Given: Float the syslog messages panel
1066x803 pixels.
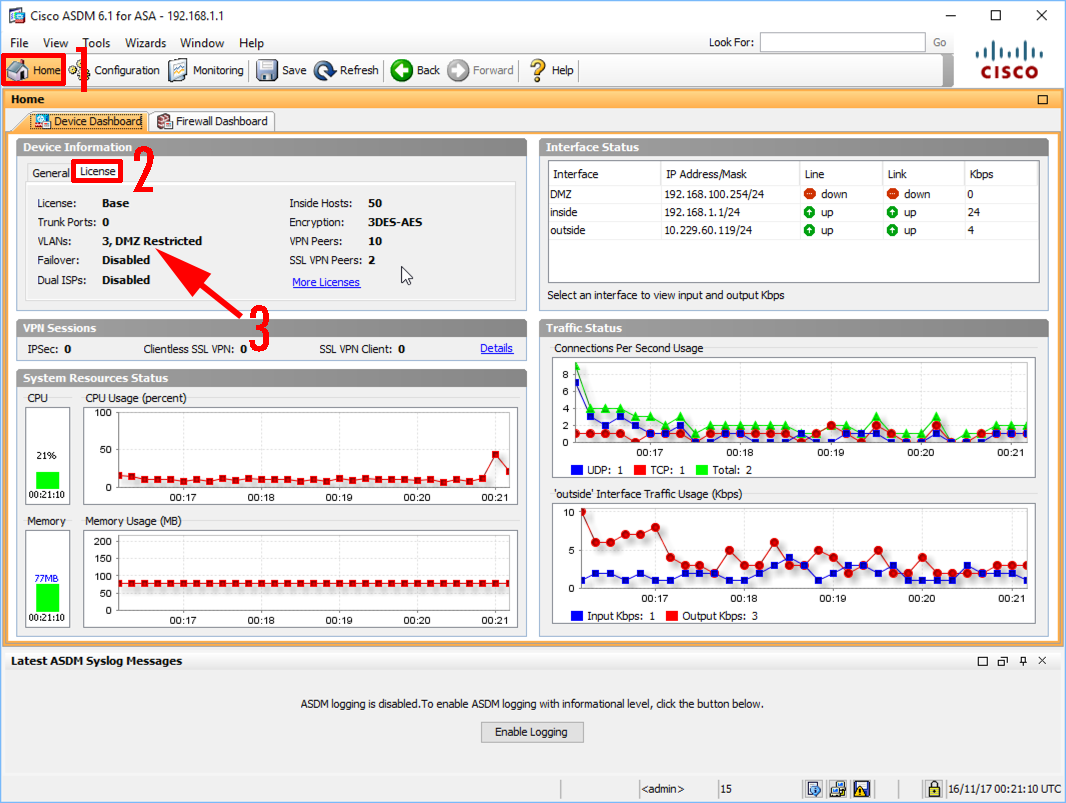Looking at the screenshot, I should click(1003, 661).
